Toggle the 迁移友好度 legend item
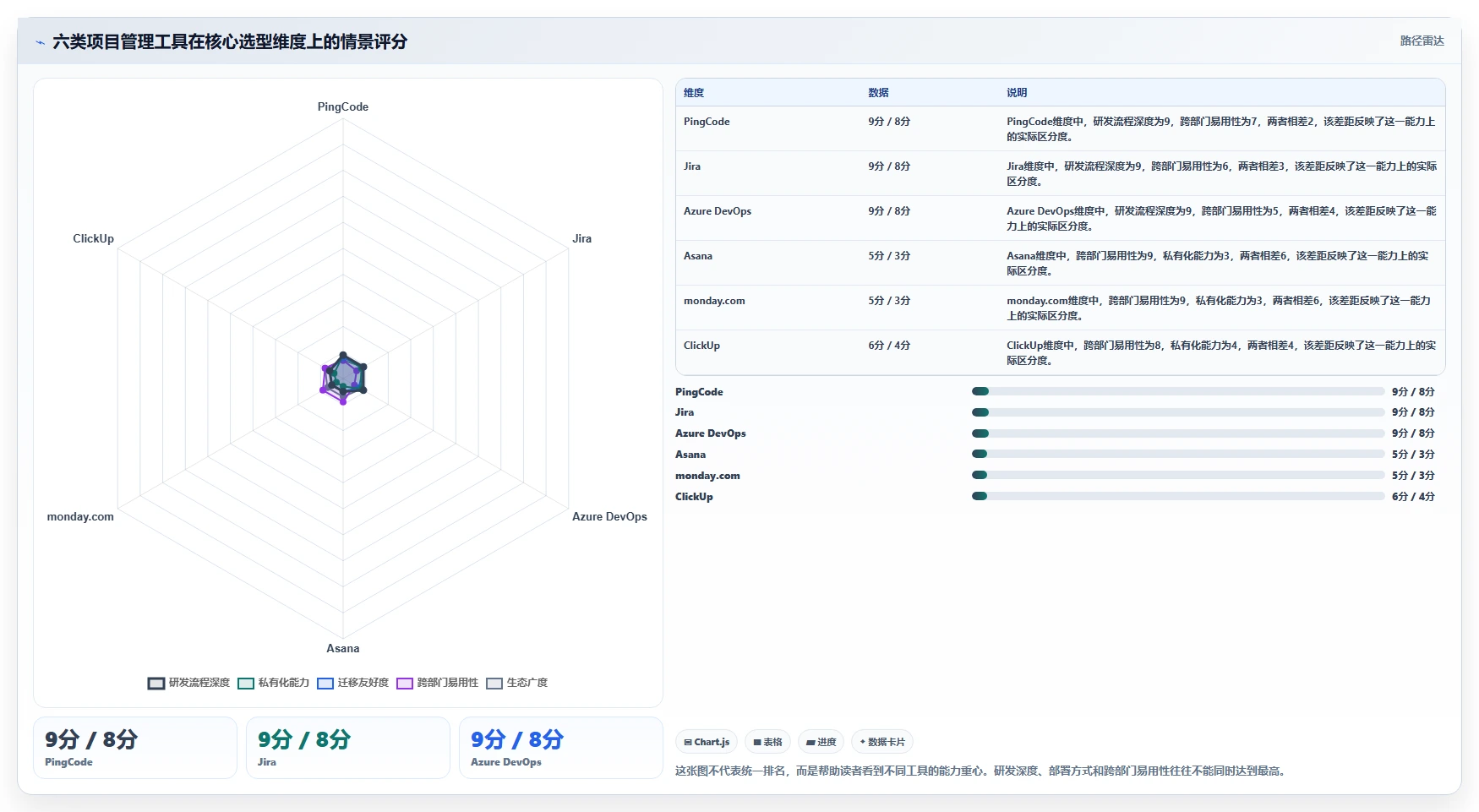Screen dimensions: 1479x812 point(353,683)
